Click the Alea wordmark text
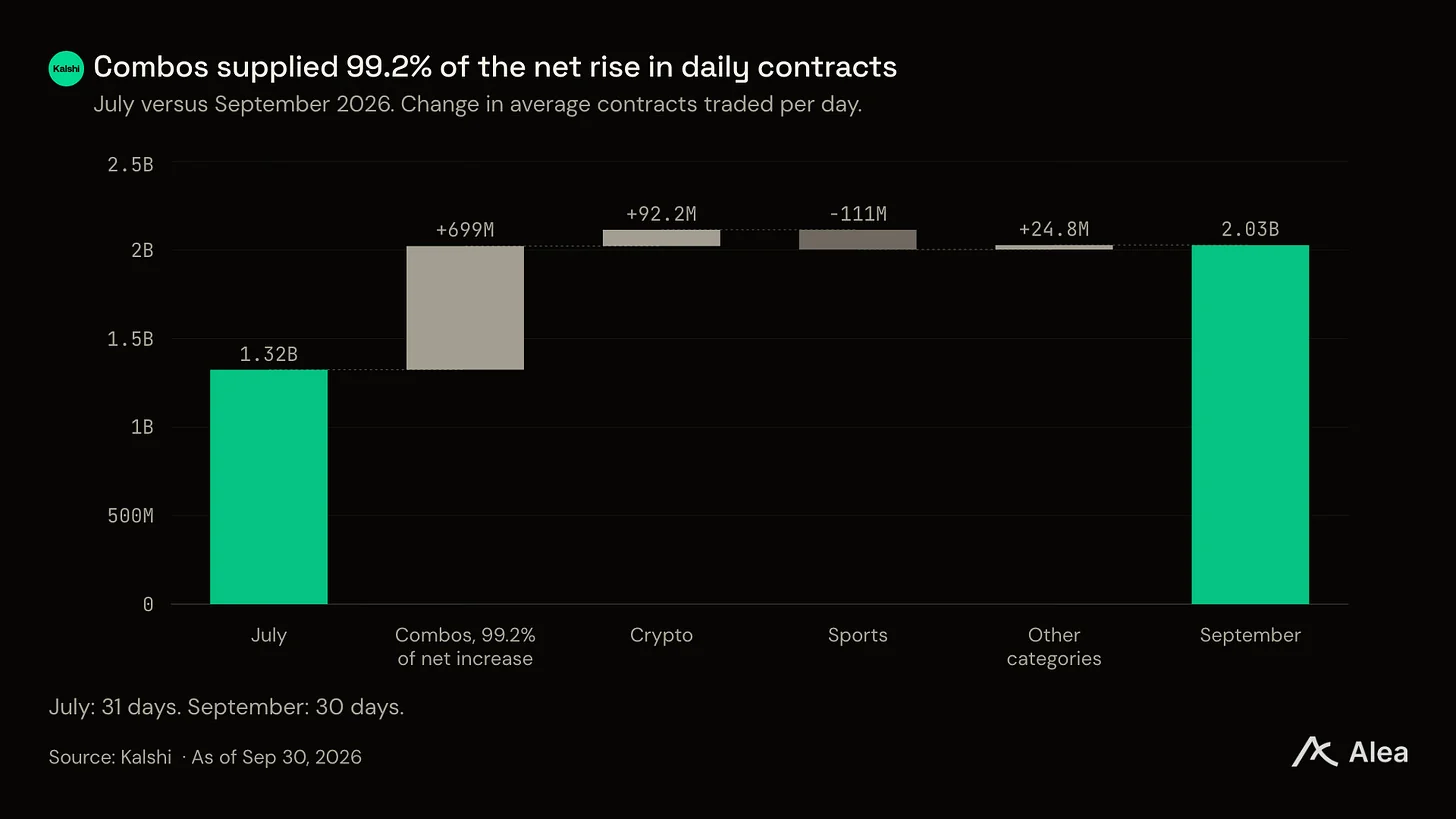This screenshot has height=819, width=1456. 1378,753
